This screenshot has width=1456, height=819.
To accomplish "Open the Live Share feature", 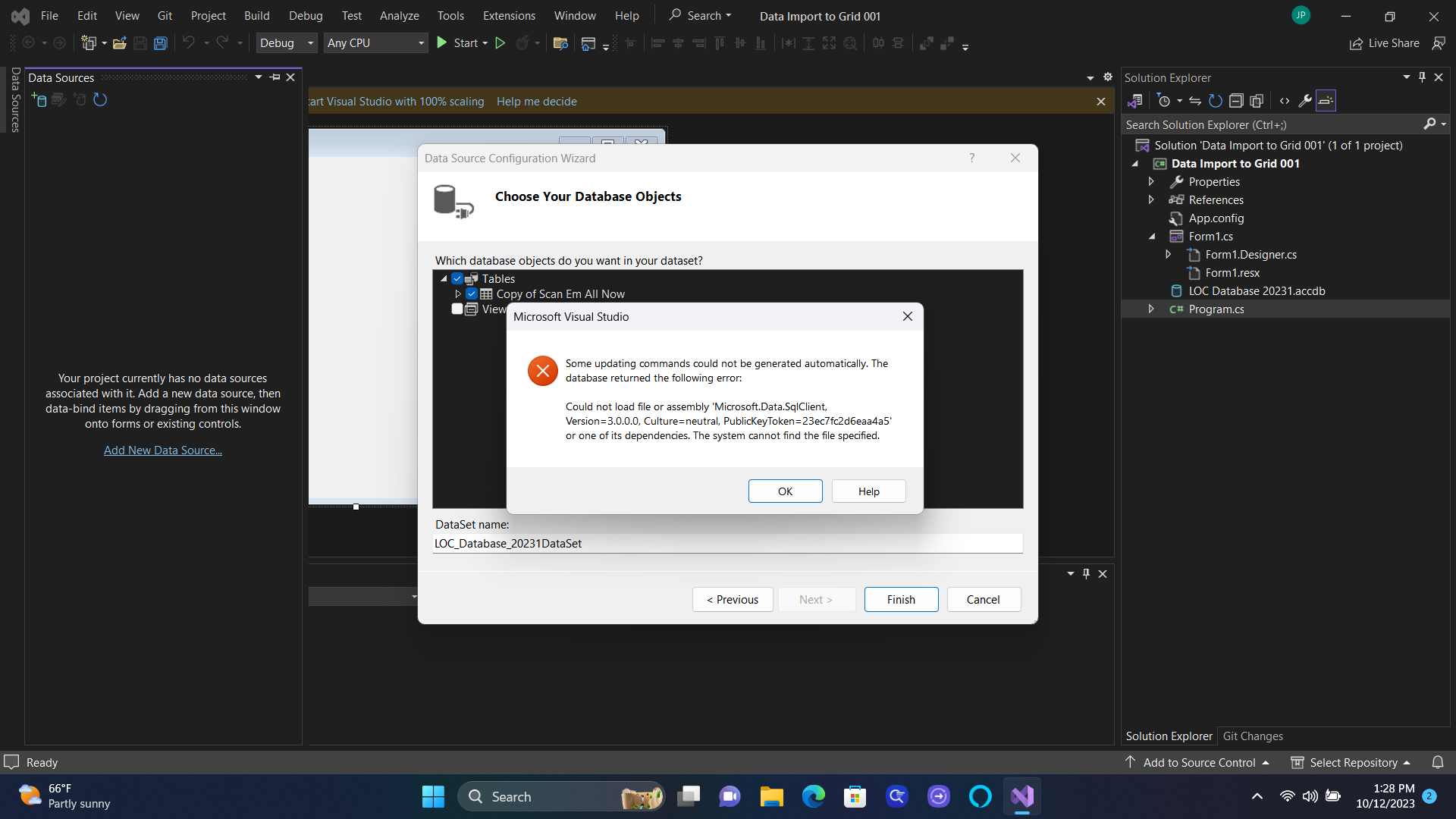I will pos(1385,43).
